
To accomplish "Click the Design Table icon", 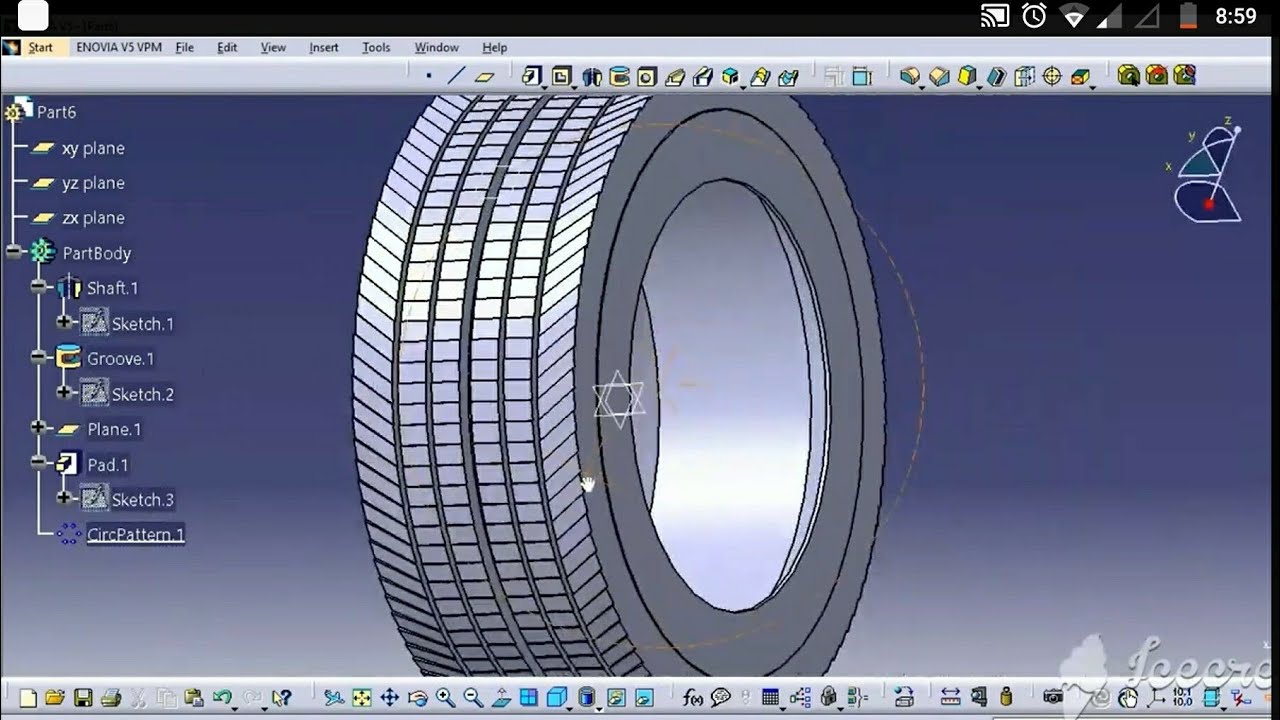I will coord(770,697).
